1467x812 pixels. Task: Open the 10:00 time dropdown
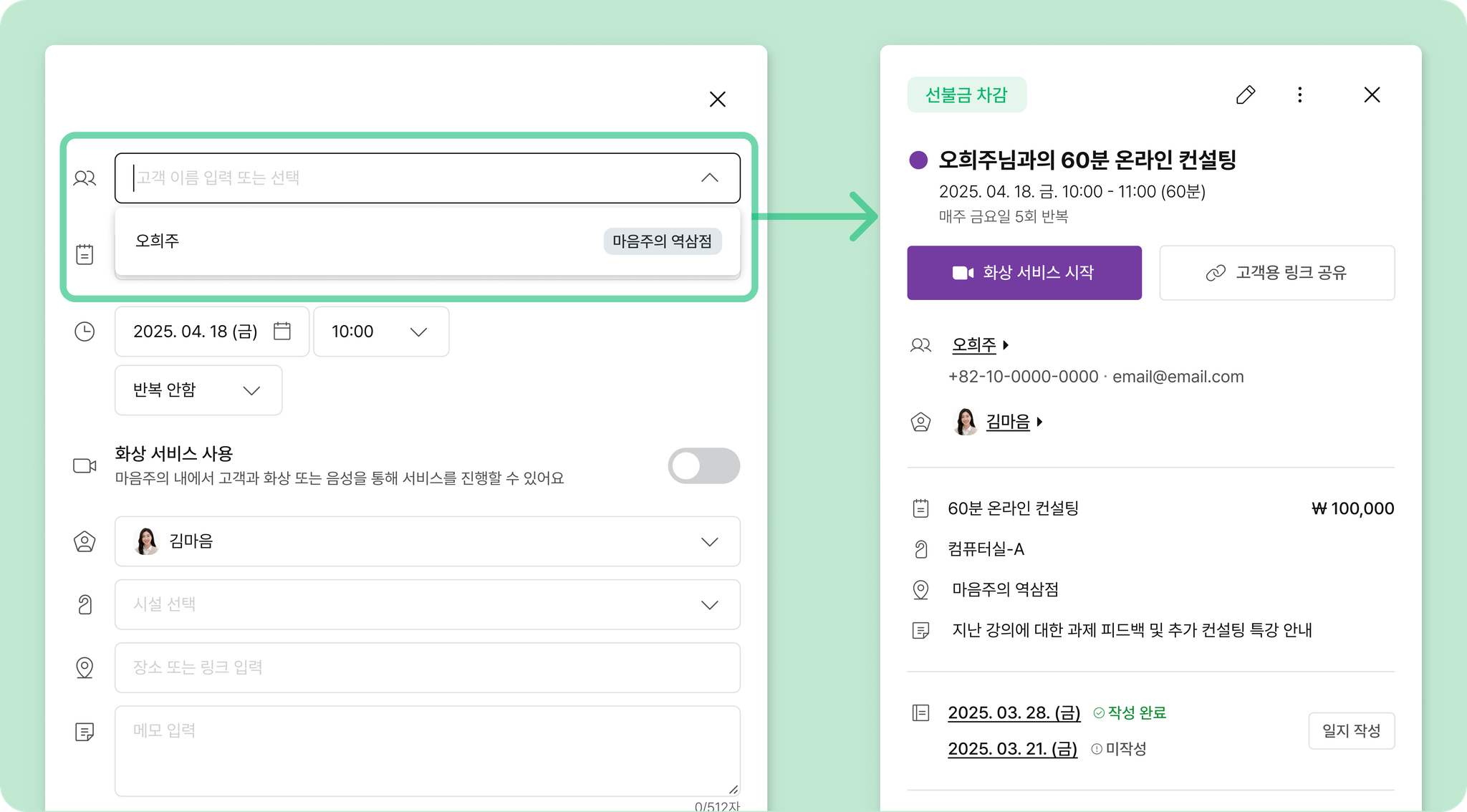(381, 332)
